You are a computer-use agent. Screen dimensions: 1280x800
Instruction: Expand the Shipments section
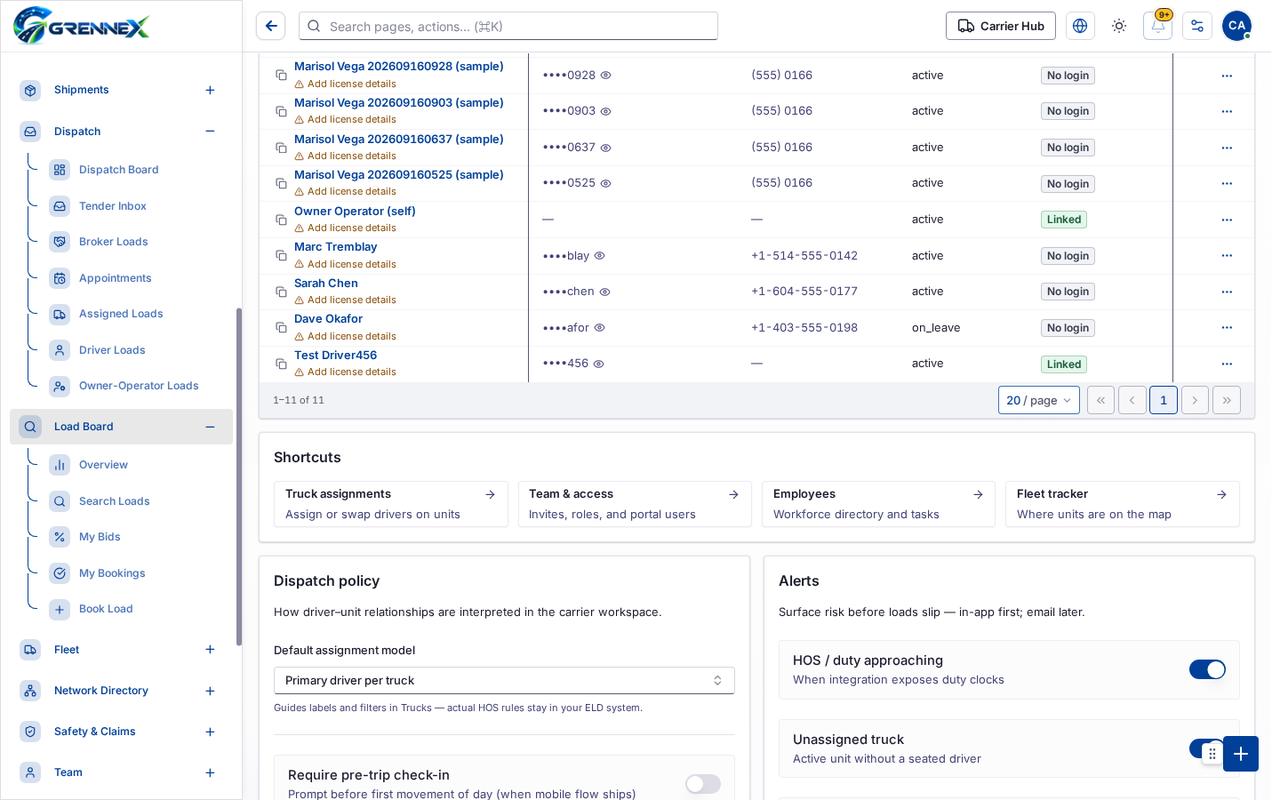pos(210,90)
